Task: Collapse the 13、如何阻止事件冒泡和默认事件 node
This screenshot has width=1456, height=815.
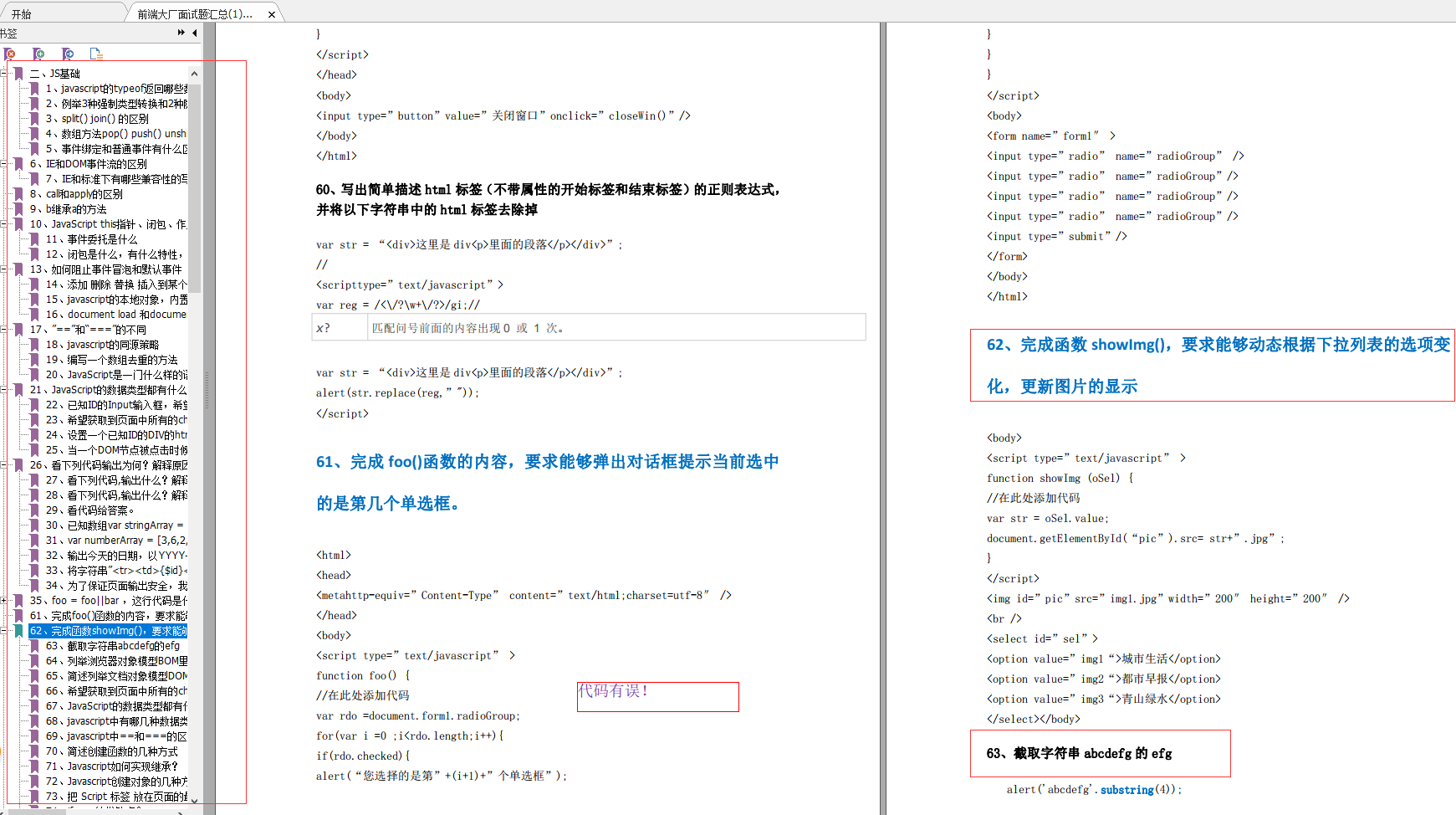Action: click(4, 269)
